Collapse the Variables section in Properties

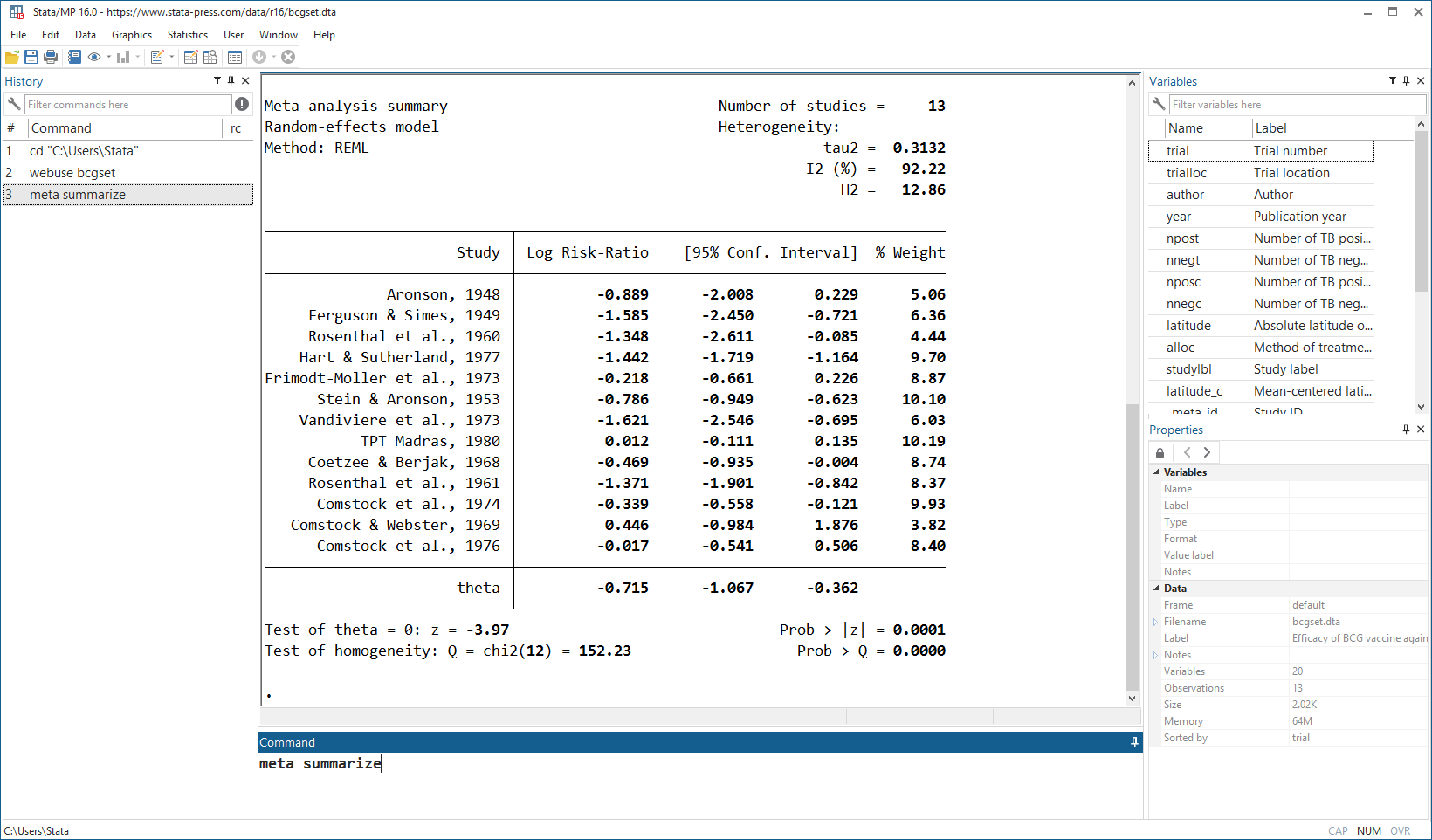[1156, 472]
